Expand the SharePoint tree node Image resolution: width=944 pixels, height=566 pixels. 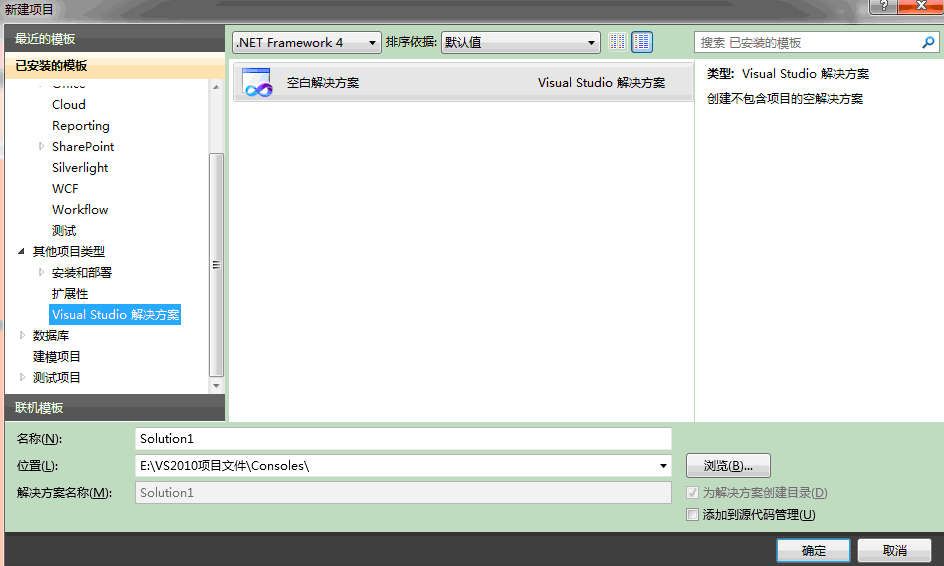[41, 146]
